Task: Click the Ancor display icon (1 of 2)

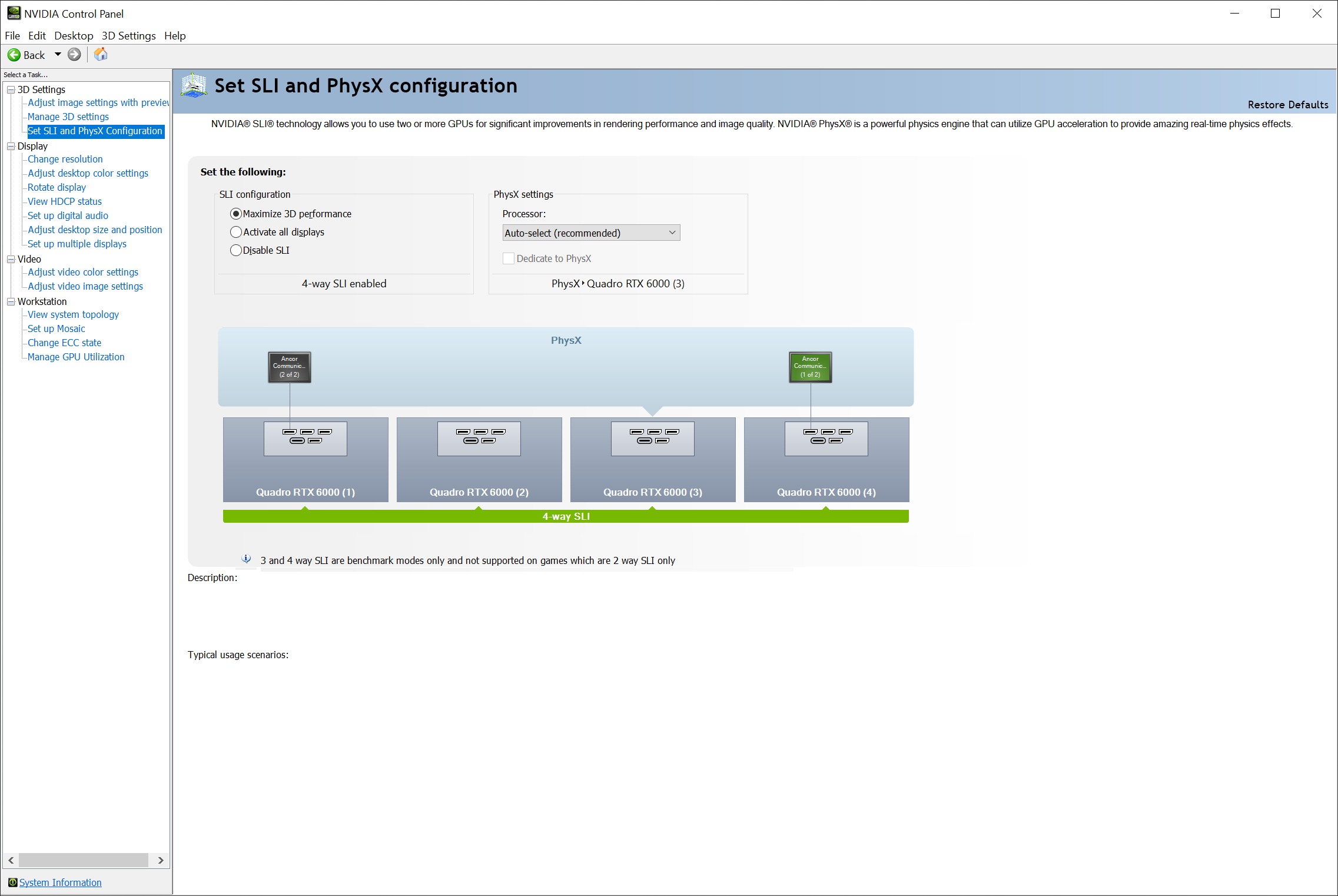Action: click(x=810, y=367)
